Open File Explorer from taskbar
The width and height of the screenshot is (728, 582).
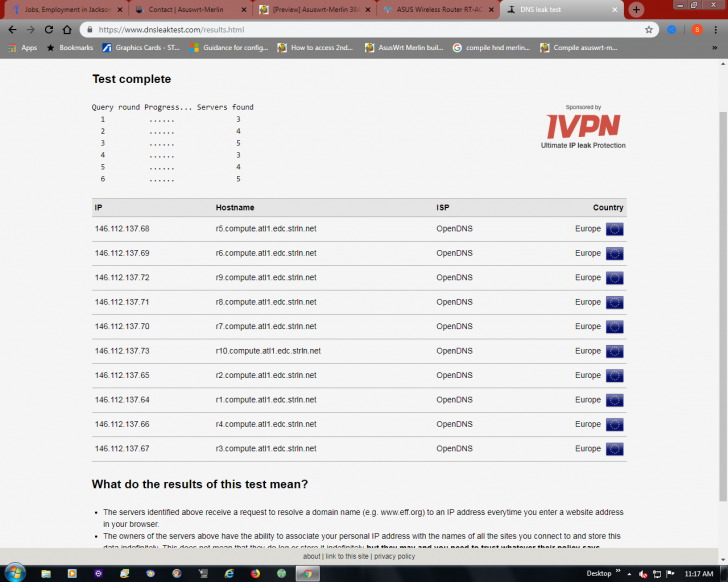tap(46, 574)
